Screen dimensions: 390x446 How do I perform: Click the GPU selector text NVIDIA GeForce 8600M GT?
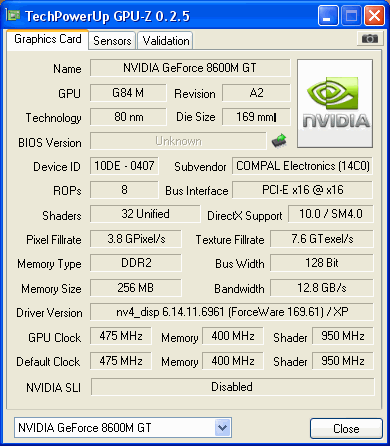[85, 428]
